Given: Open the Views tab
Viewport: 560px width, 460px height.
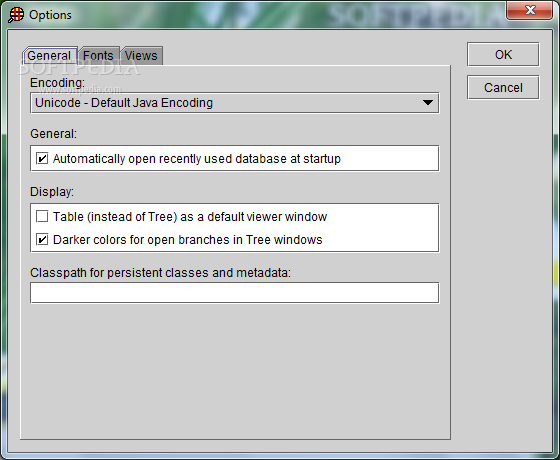Looking at the screenshot, I should click(x=141, y=56).
